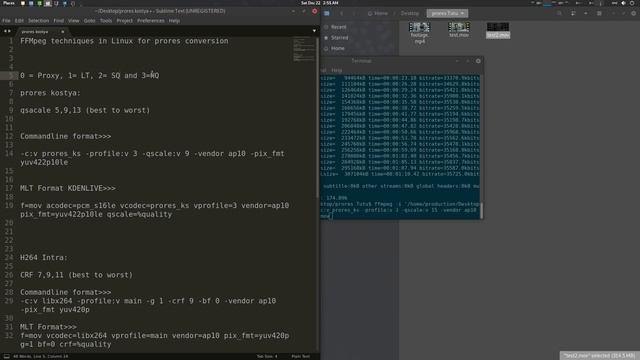Click the 'H264 Intra:' line
This screenshot has width=640, height=360.
tap(44, 258)
